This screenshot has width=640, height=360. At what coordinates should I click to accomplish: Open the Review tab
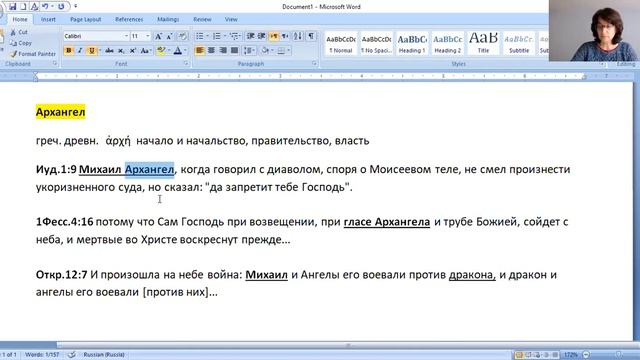pyautogui.click(x=202, y=19)
